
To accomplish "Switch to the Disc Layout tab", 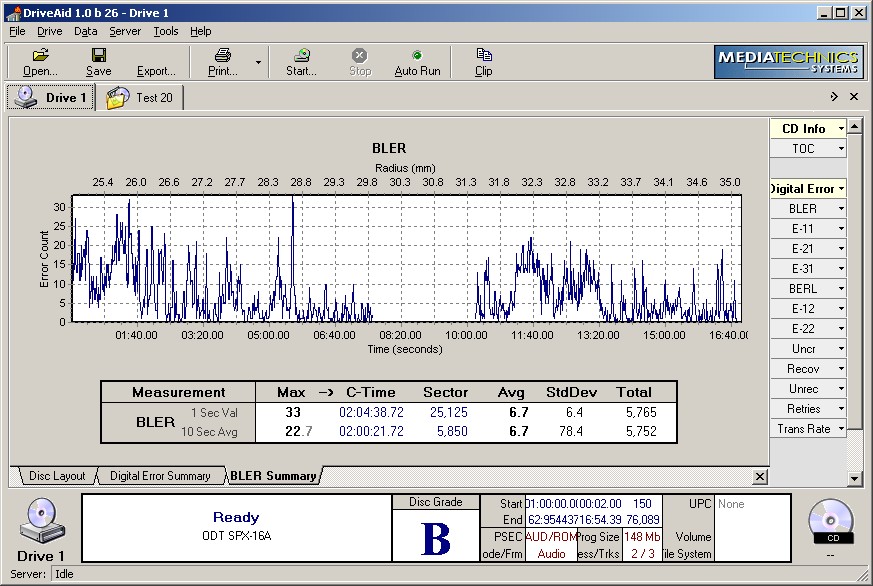I will 57,476.
